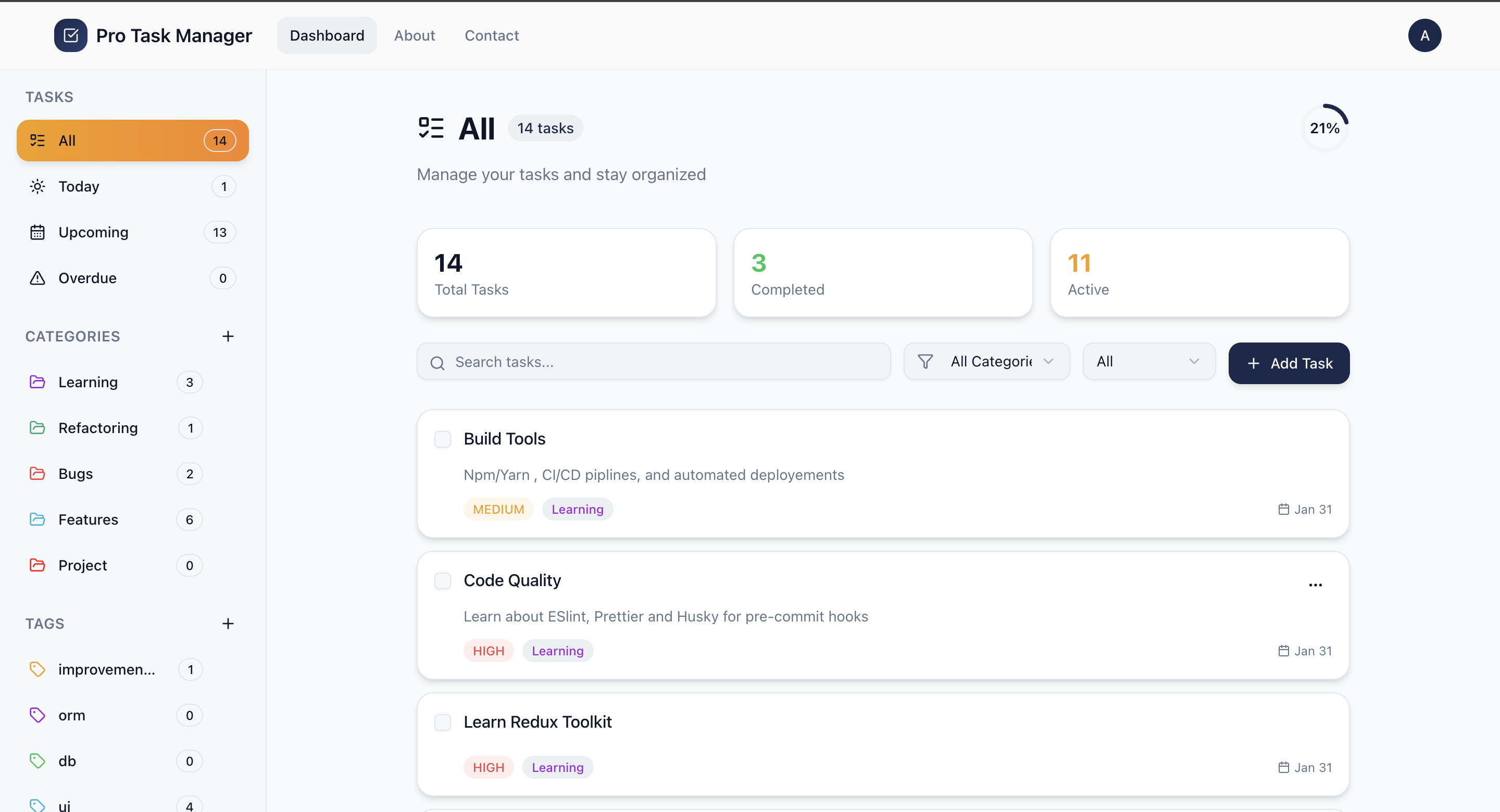
Task: Focus the Search tasks input field
Action: 664,362
